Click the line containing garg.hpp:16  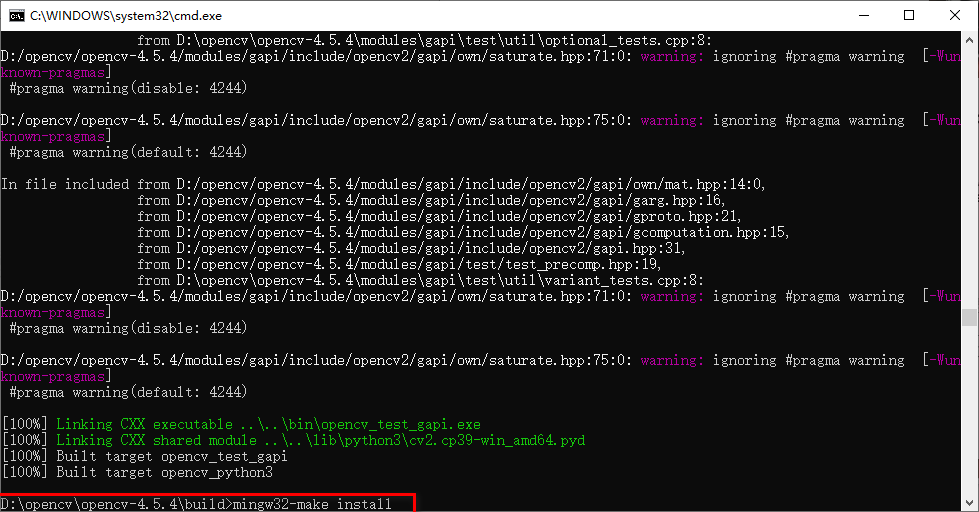[x=431, y=200]
